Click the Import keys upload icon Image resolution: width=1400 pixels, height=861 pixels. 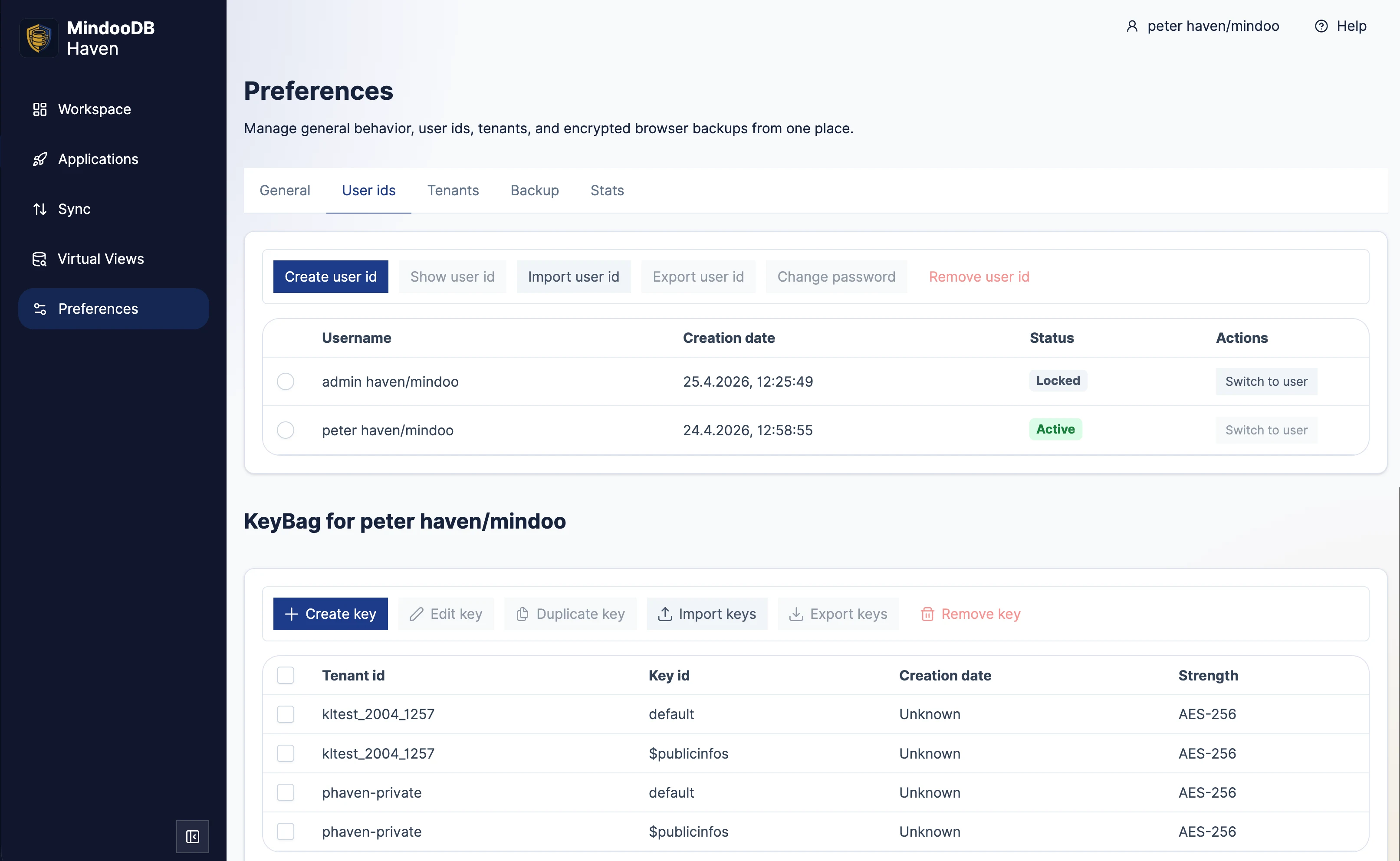coord(664,614)
